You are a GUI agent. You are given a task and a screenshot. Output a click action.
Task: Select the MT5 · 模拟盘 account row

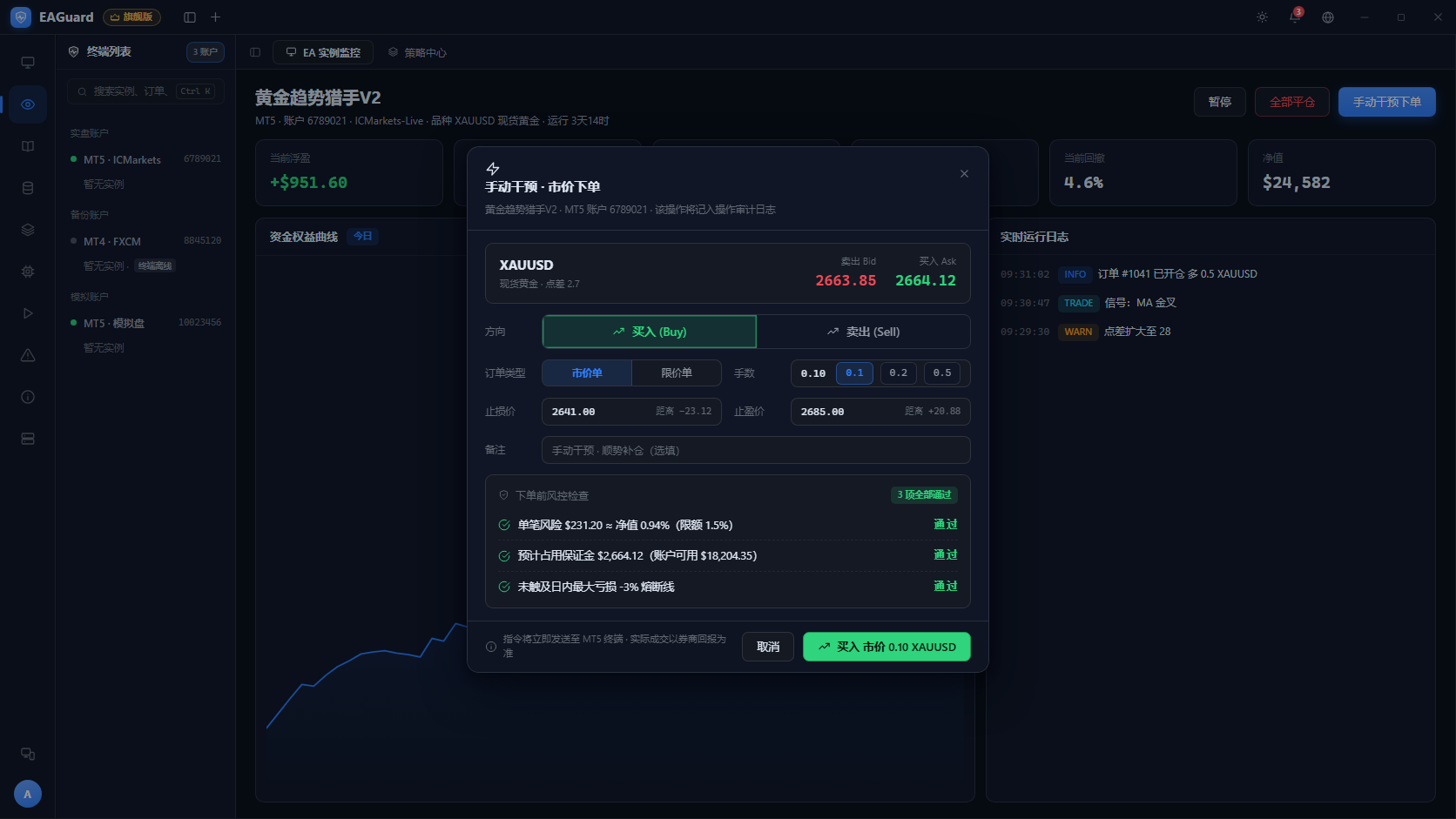coord(145,323)
